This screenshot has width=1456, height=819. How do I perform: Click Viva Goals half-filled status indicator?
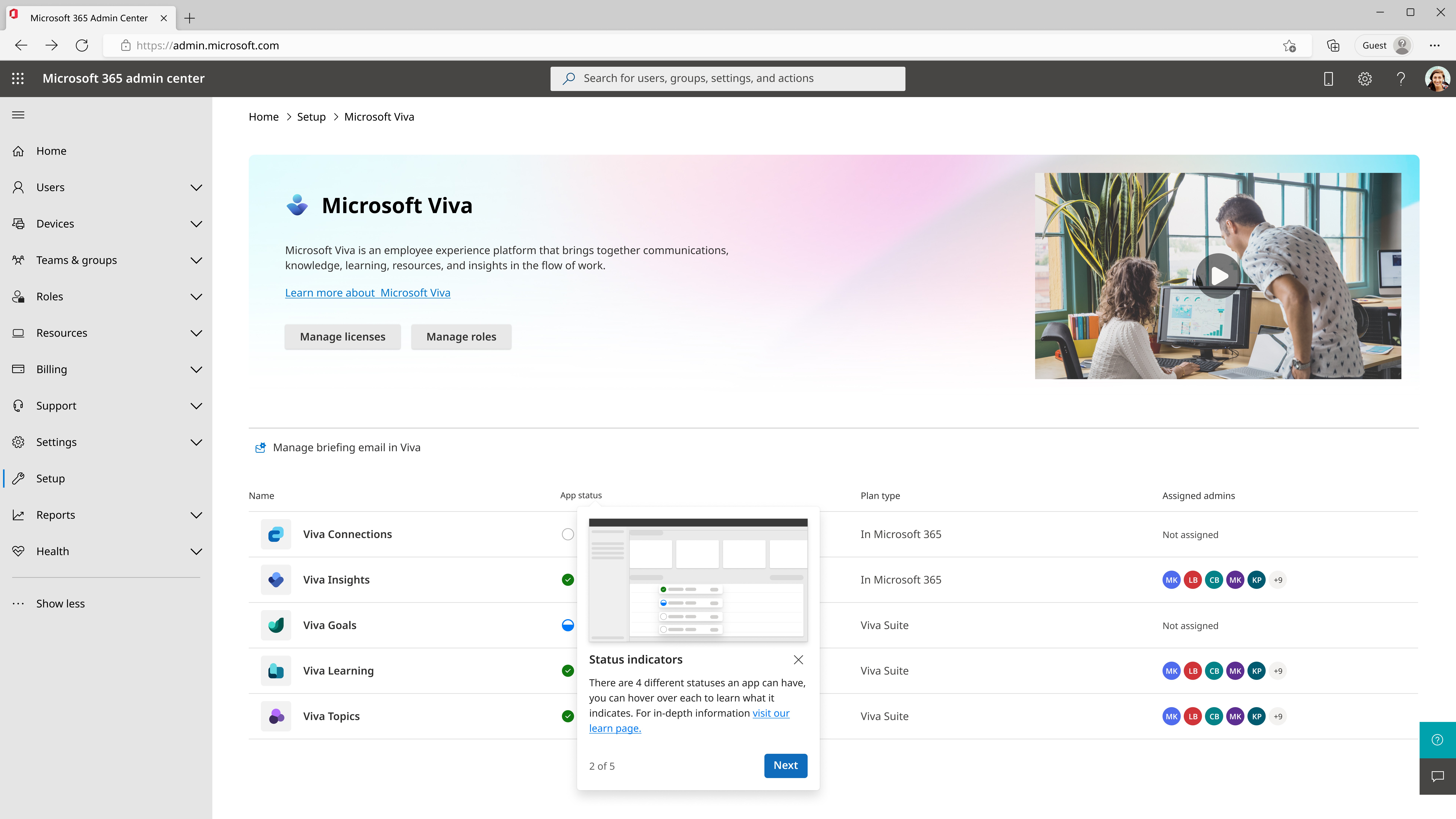coord(567,625)
